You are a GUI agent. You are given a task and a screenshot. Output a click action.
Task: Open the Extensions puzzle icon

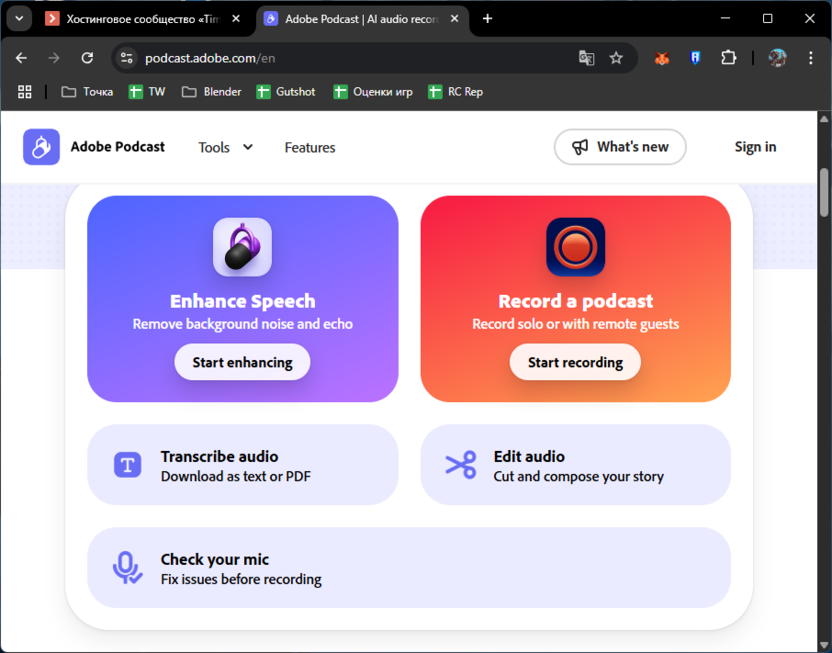coord(729,58)
